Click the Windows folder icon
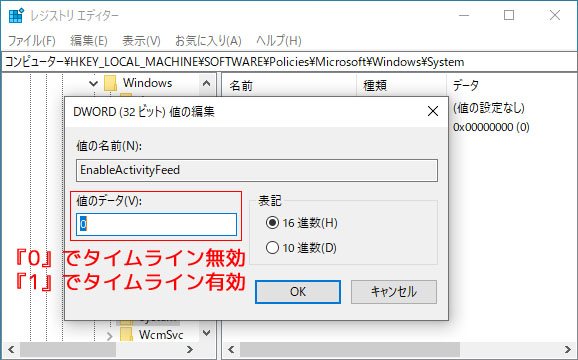Viewport: 578px width, 360px height. click(x=110, y=83)
